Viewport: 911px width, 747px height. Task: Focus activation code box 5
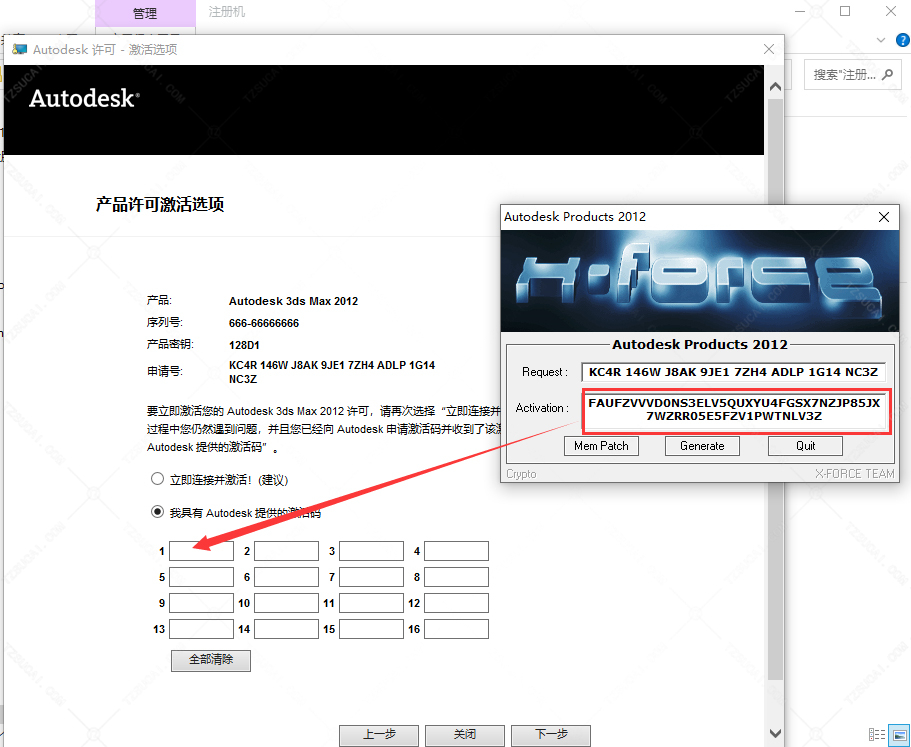coord(202,577)
